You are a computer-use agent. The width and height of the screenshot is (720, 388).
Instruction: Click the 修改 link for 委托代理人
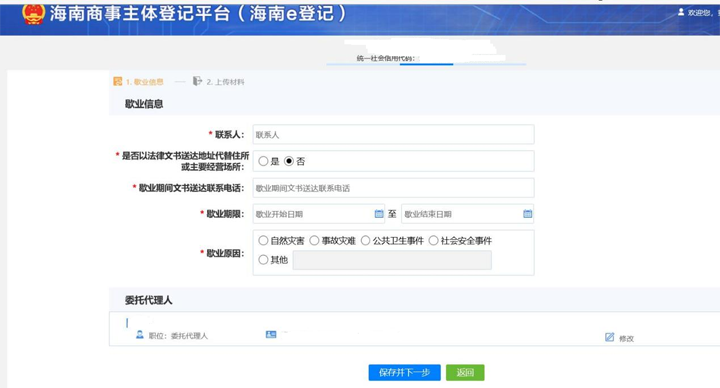[626, 338]
